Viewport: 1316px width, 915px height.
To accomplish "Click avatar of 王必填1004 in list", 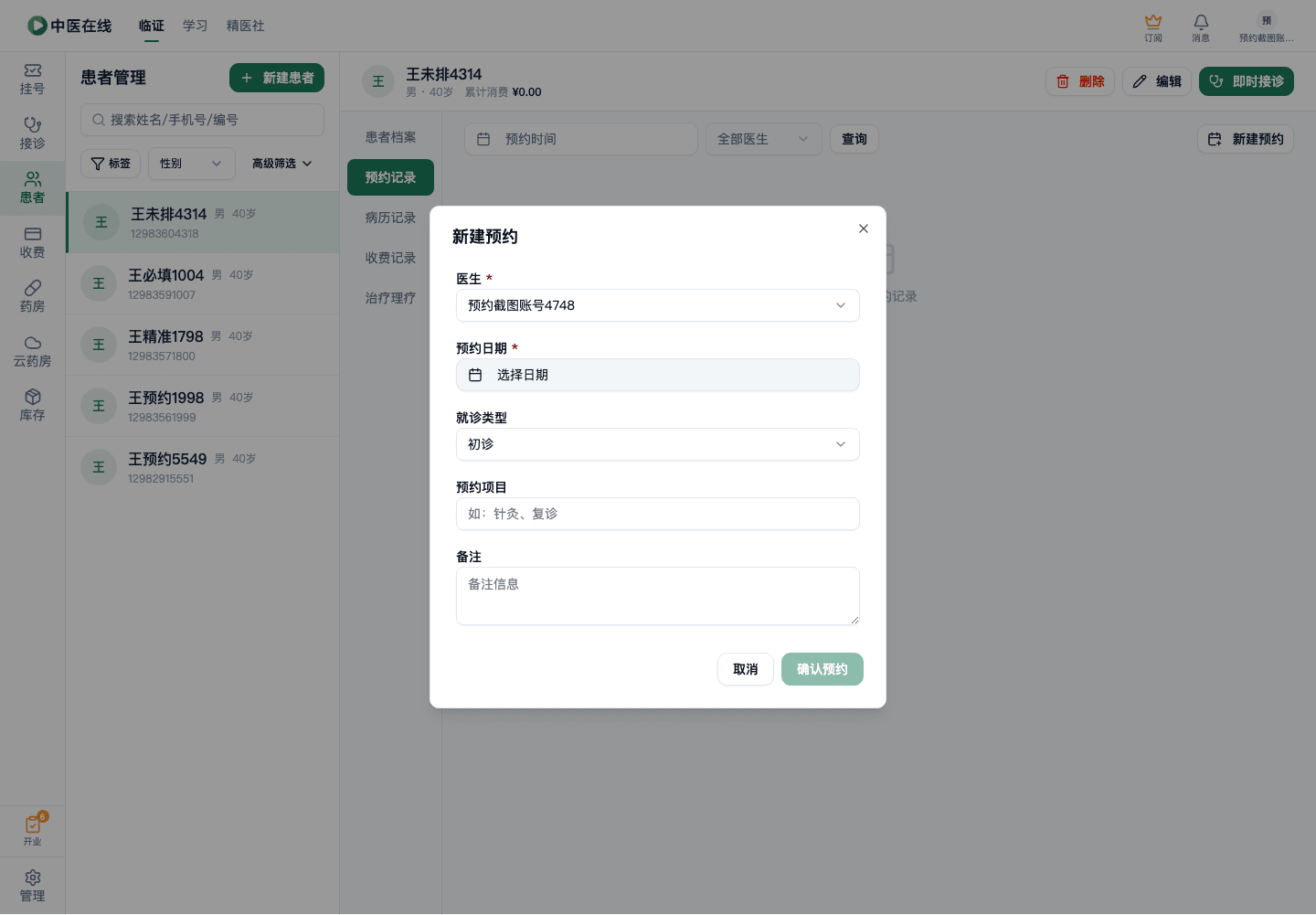I will point(99,283).
